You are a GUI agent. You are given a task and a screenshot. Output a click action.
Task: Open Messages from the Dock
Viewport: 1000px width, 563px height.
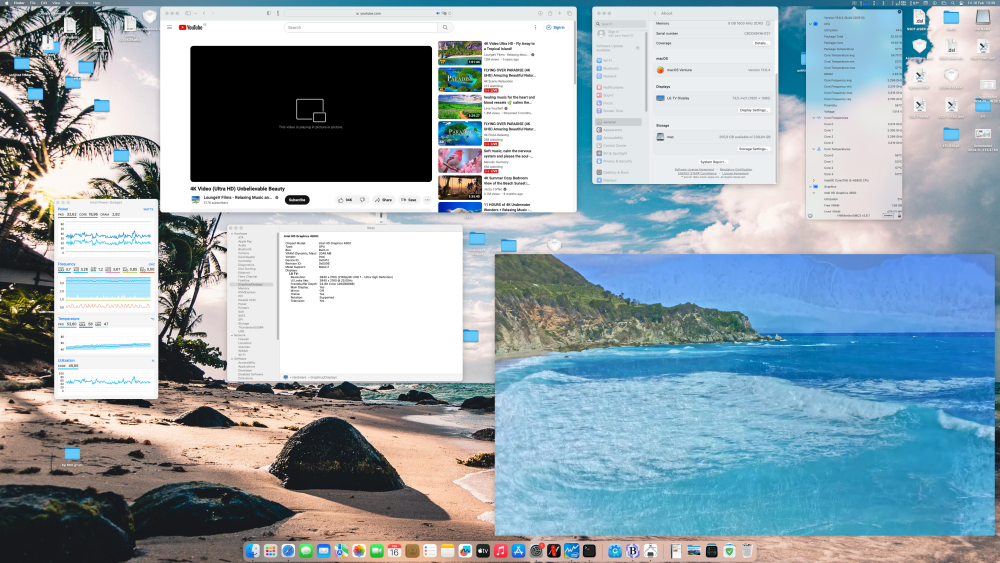306,551
